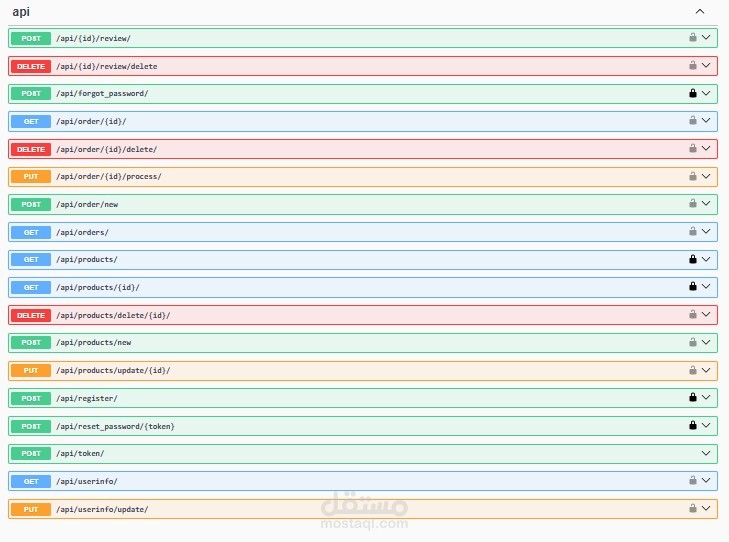Click the DELETE badge for /api/{id}/review/delete
The width and height of the screenshot is (729, 542).
pos(31,66)
